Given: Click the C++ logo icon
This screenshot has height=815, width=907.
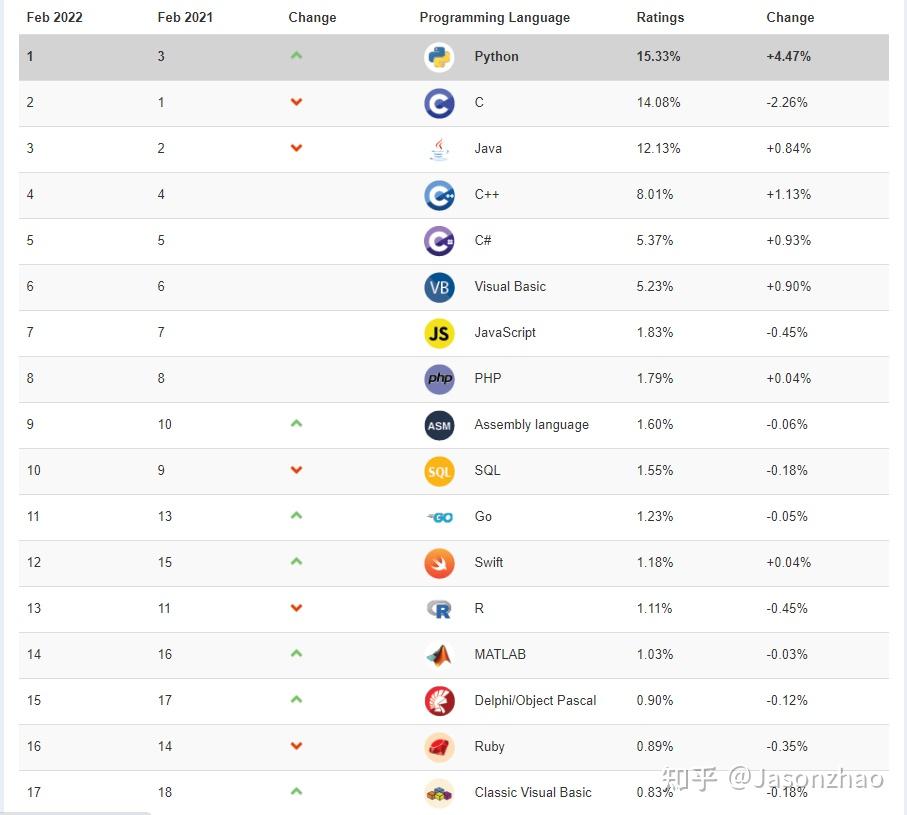Looking at the screenshot, I should (439, 195).
